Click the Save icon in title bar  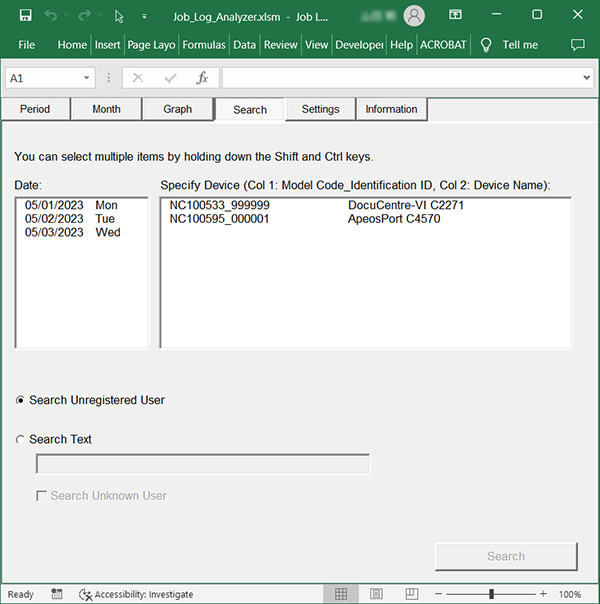[x=25, y=15]
